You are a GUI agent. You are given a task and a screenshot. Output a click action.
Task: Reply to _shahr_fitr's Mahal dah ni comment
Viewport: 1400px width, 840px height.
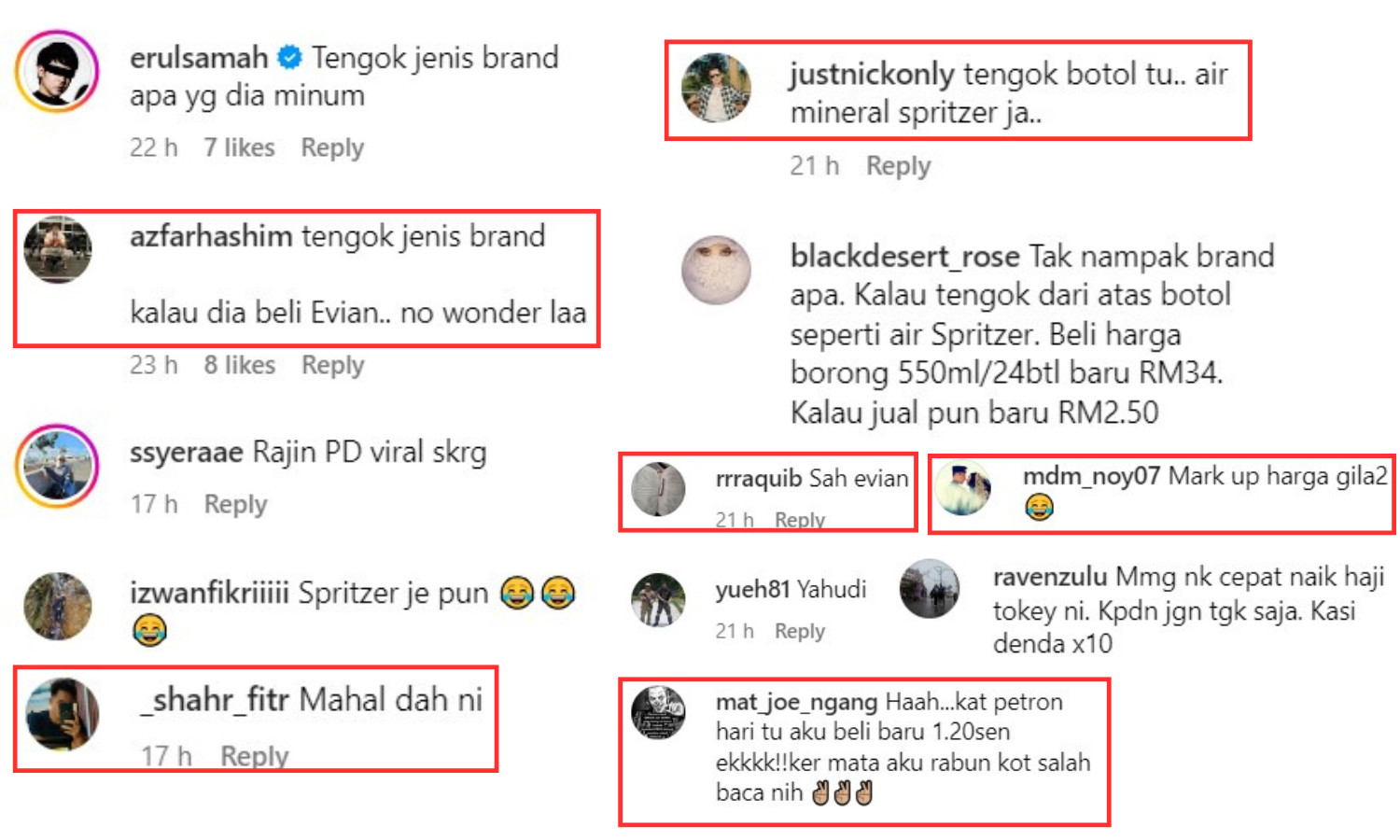tap(254, 755)
